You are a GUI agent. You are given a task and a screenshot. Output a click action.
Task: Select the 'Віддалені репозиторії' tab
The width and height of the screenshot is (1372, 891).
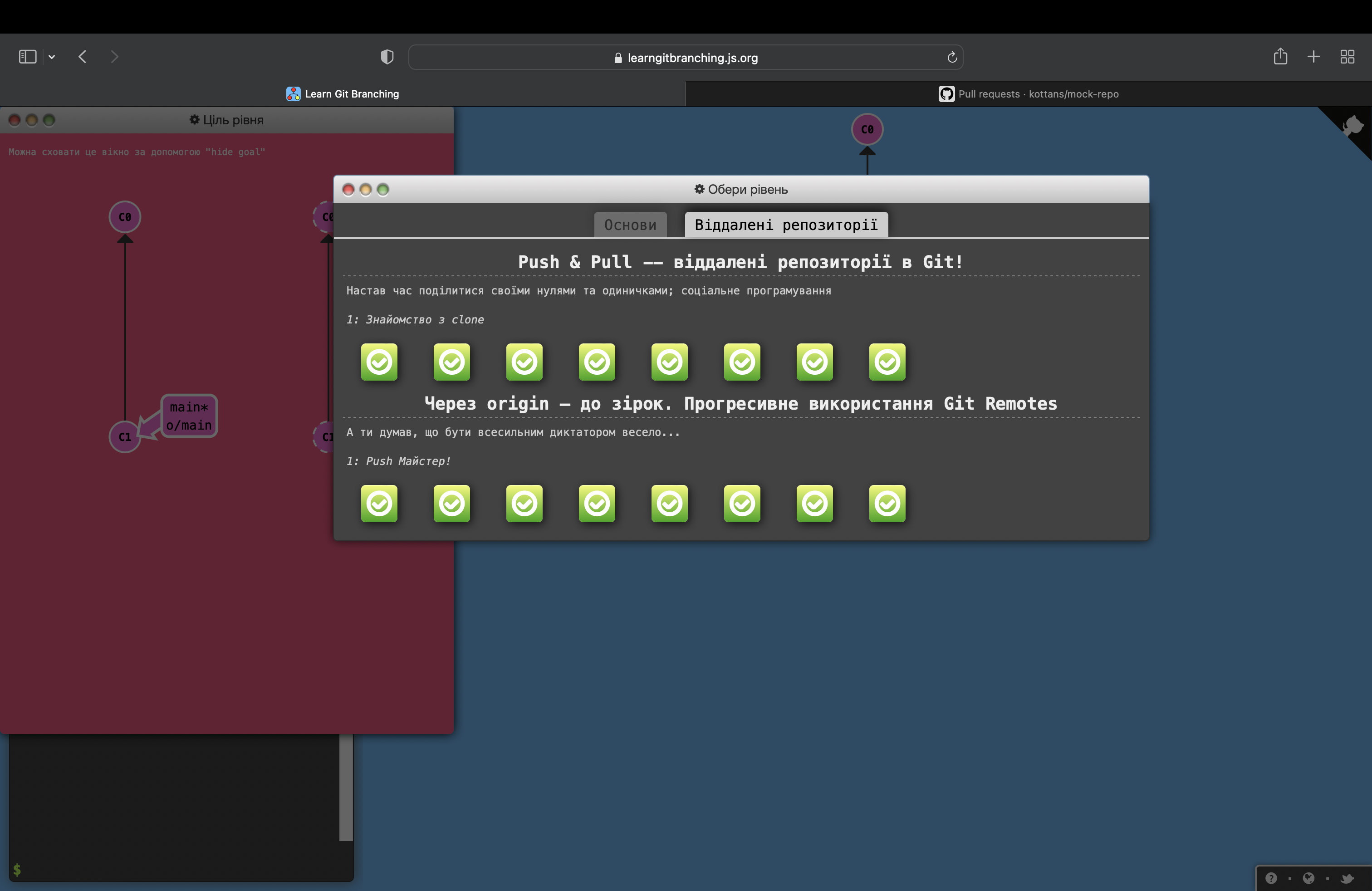pos(786,225)
